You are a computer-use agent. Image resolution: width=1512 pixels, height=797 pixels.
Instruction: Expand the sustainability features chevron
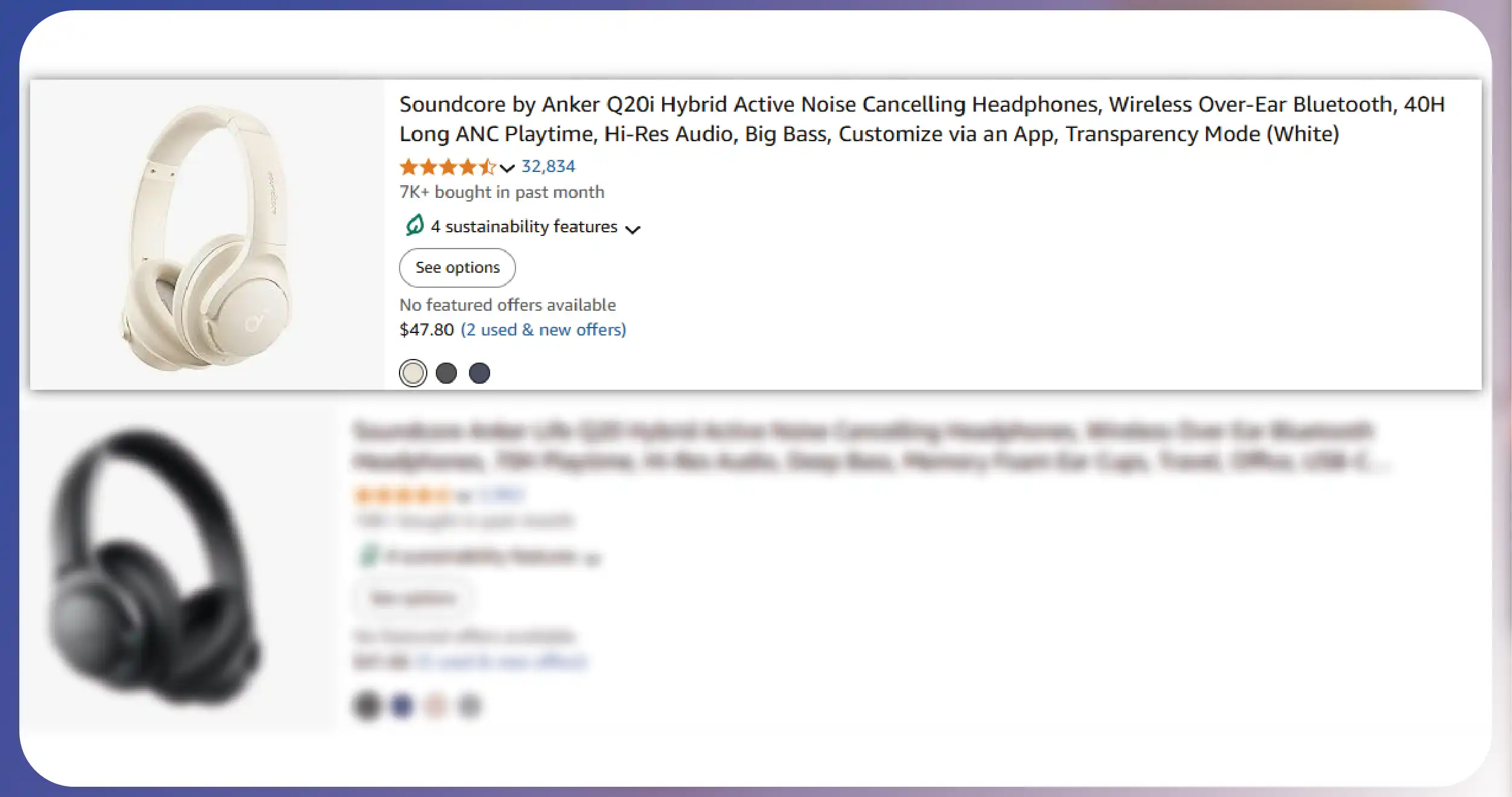[x=633, y=229]
